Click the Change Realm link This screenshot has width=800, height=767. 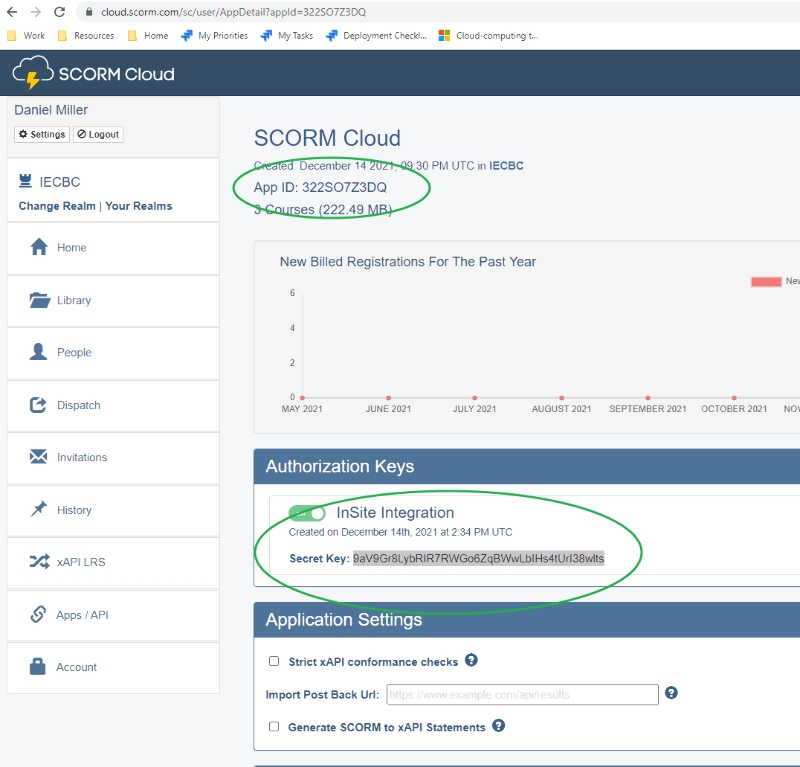click(x=56, y=206)
